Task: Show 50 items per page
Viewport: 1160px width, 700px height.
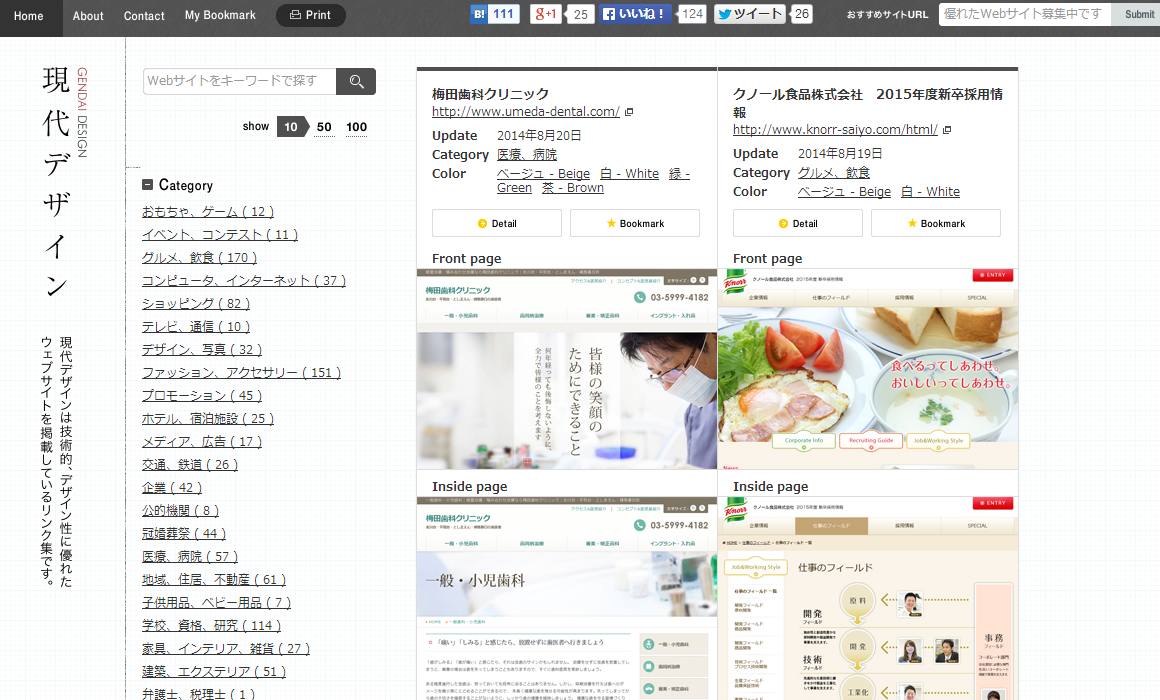Action: pos(324,127)
